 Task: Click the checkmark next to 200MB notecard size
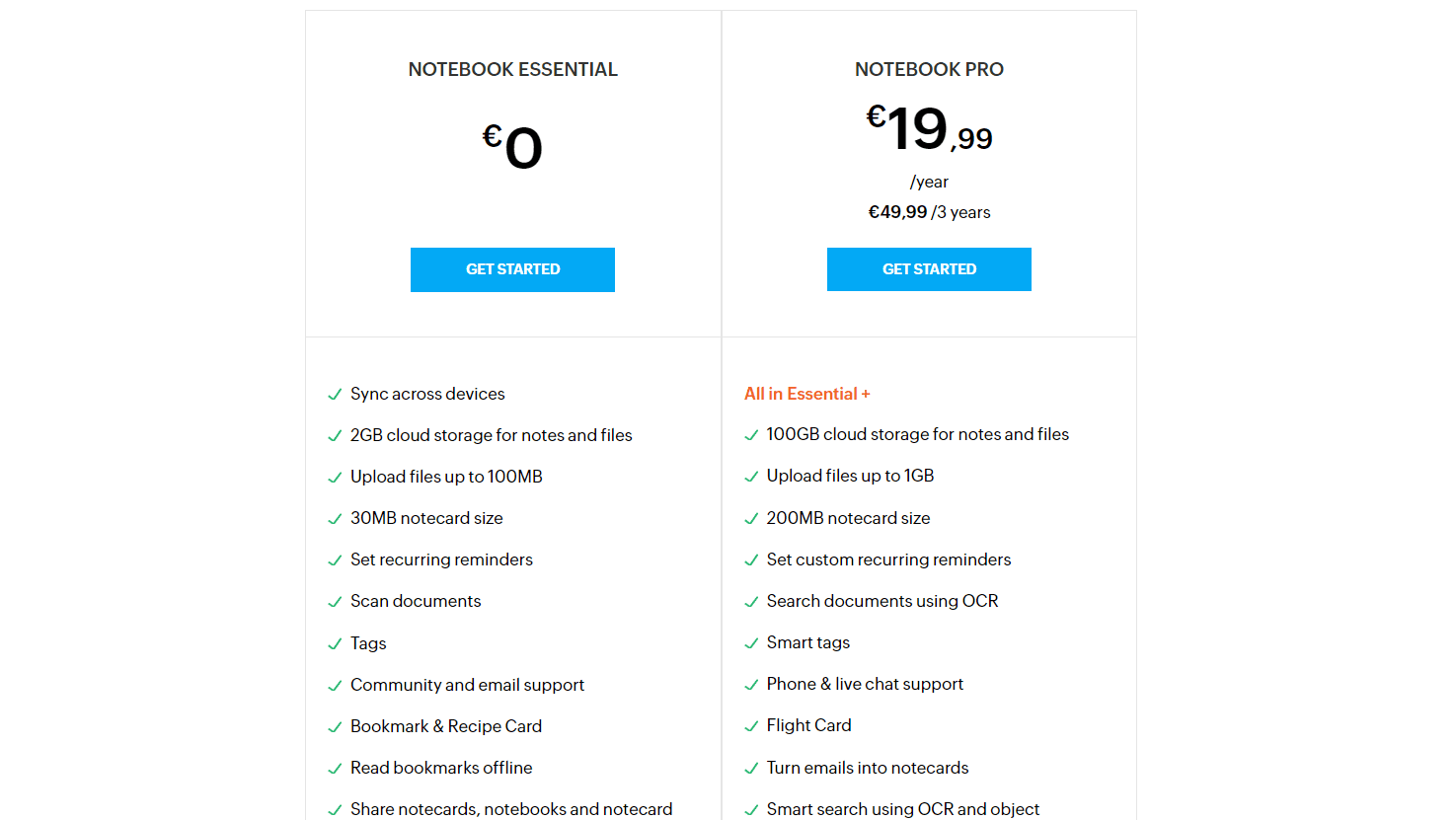750,518
